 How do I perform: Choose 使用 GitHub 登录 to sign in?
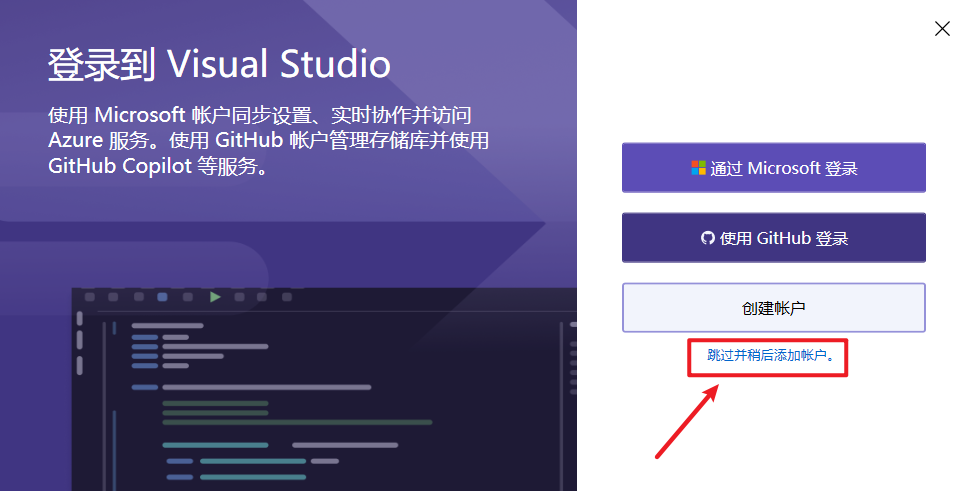click(x=773, y=238)
